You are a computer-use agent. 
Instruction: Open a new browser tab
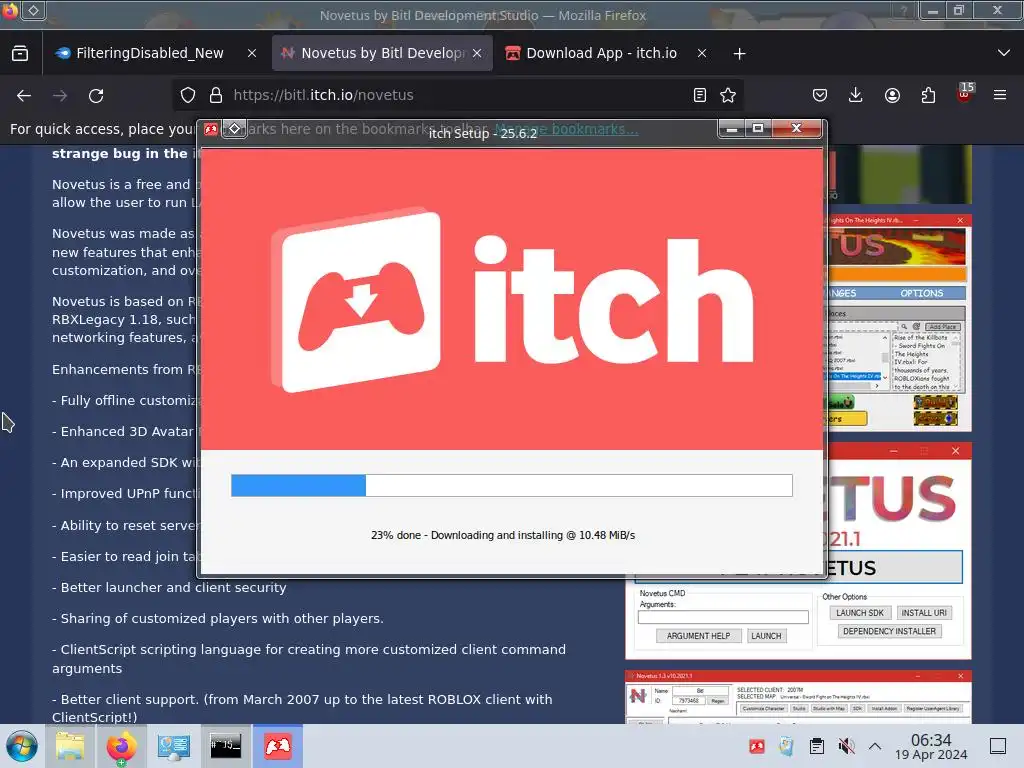point(739,54)
